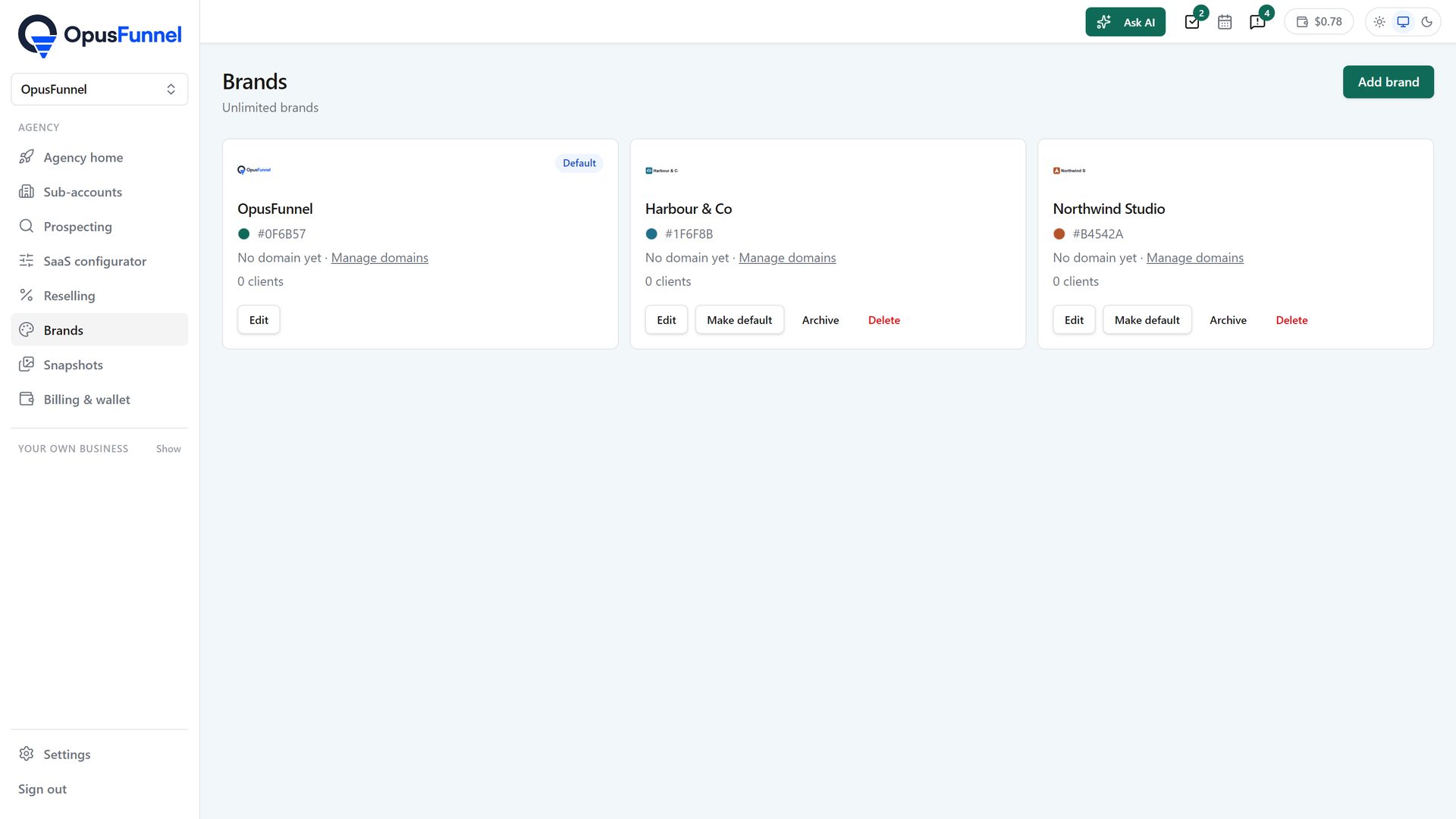Go to SaaS configurator menu item
This screenshot has width=1456, height=819.
point(99,261)
